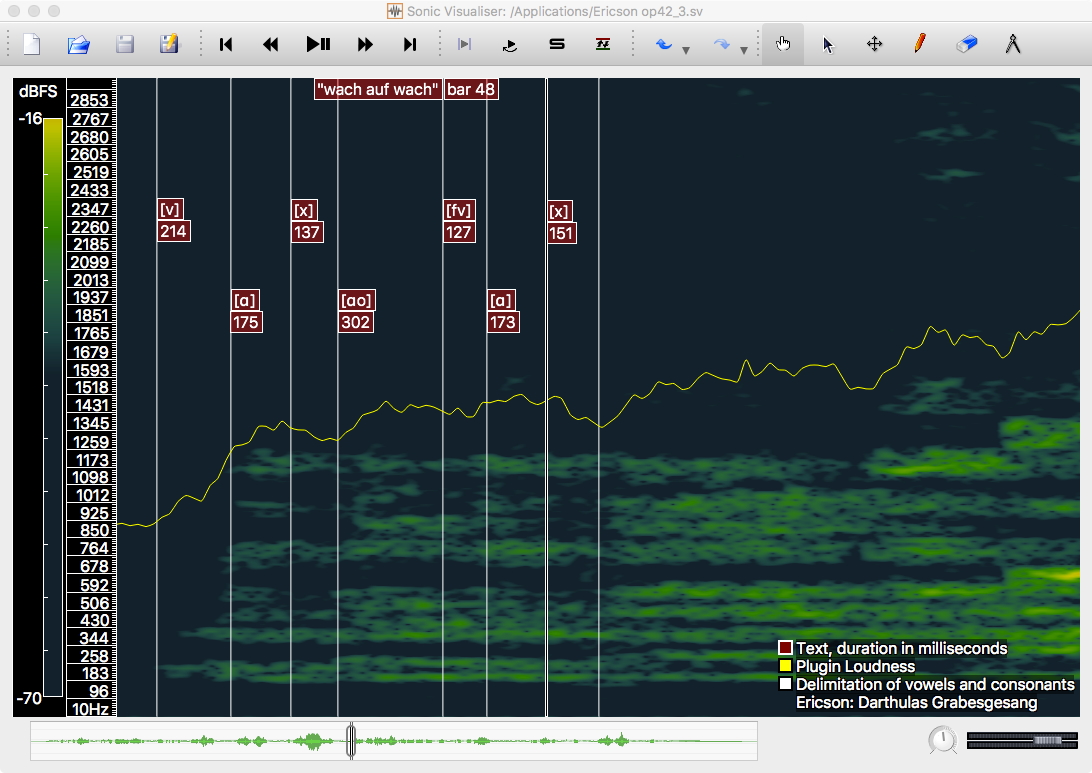The height and width of the screenshot is (773, 1092).
Task: Click the 127 duration label
Action: coord(459,233)
